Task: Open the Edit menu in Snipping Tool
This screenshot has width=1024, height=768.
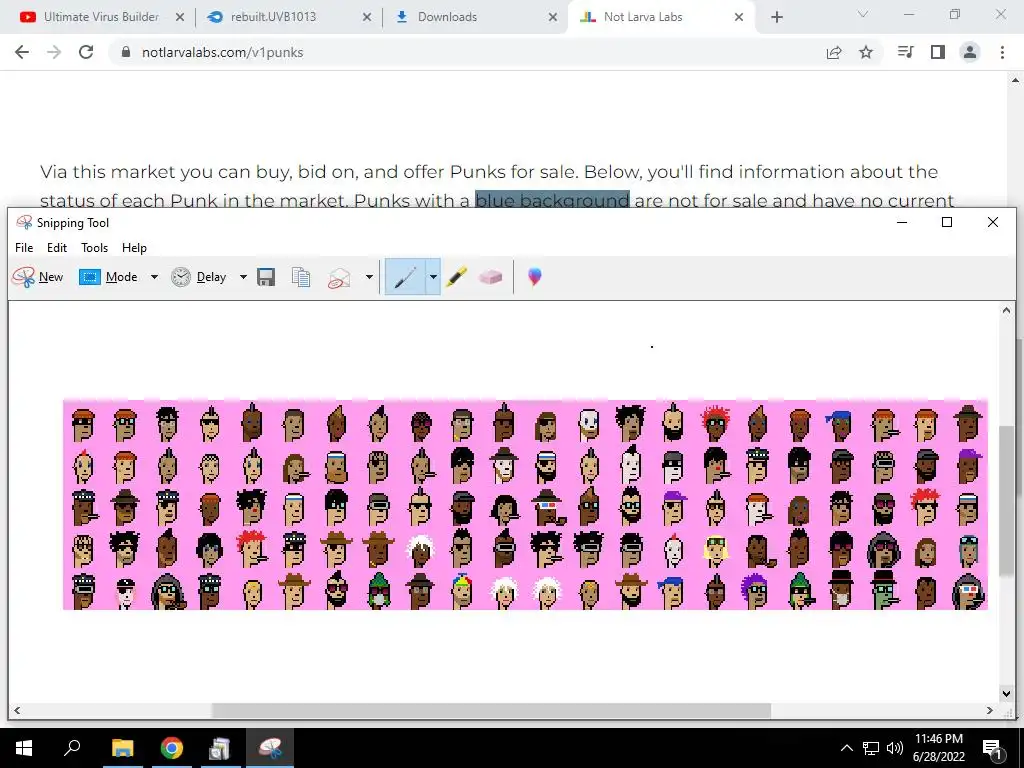Action: coord(57,248)
